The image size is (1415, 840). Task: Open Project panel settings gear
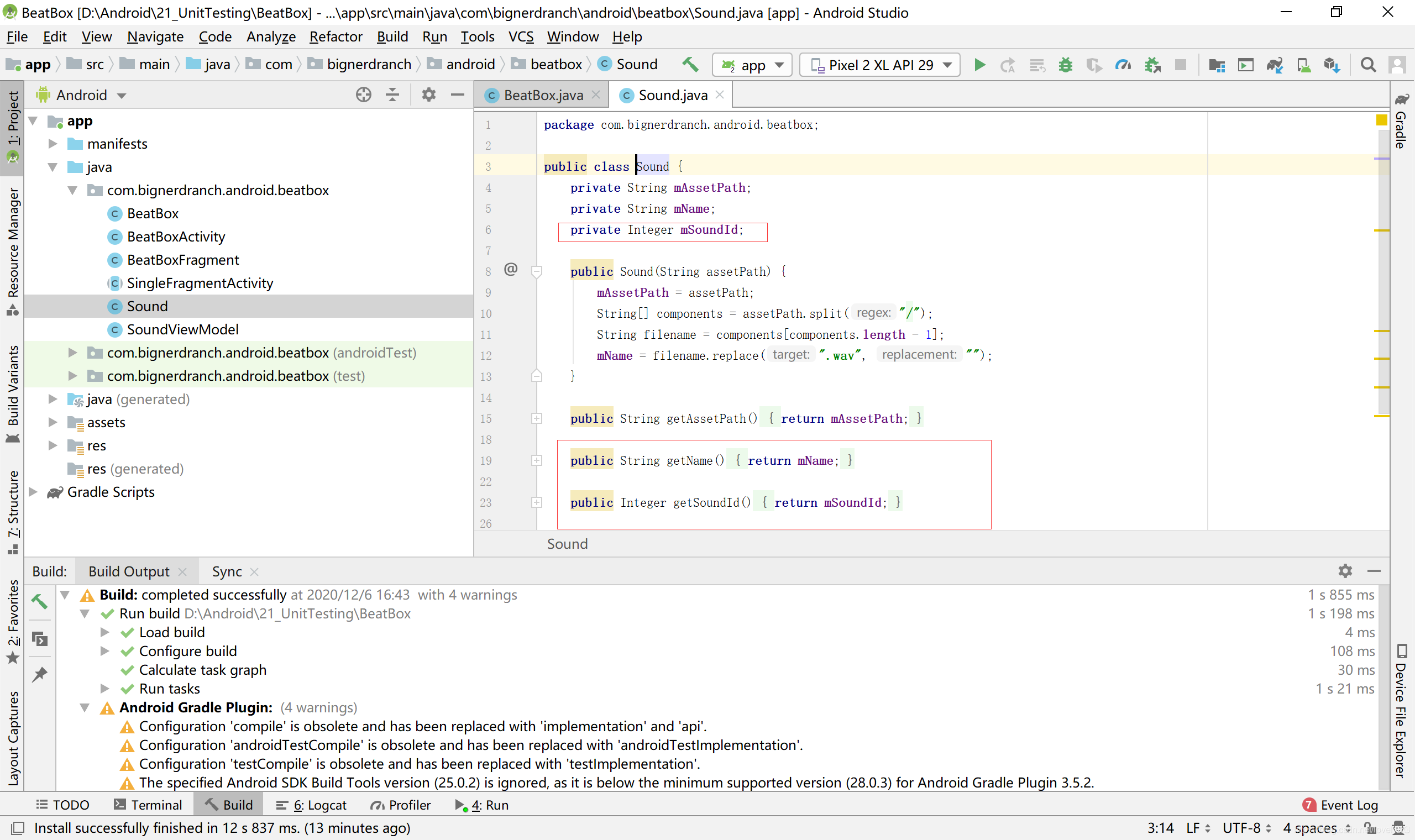coord(428,95)
